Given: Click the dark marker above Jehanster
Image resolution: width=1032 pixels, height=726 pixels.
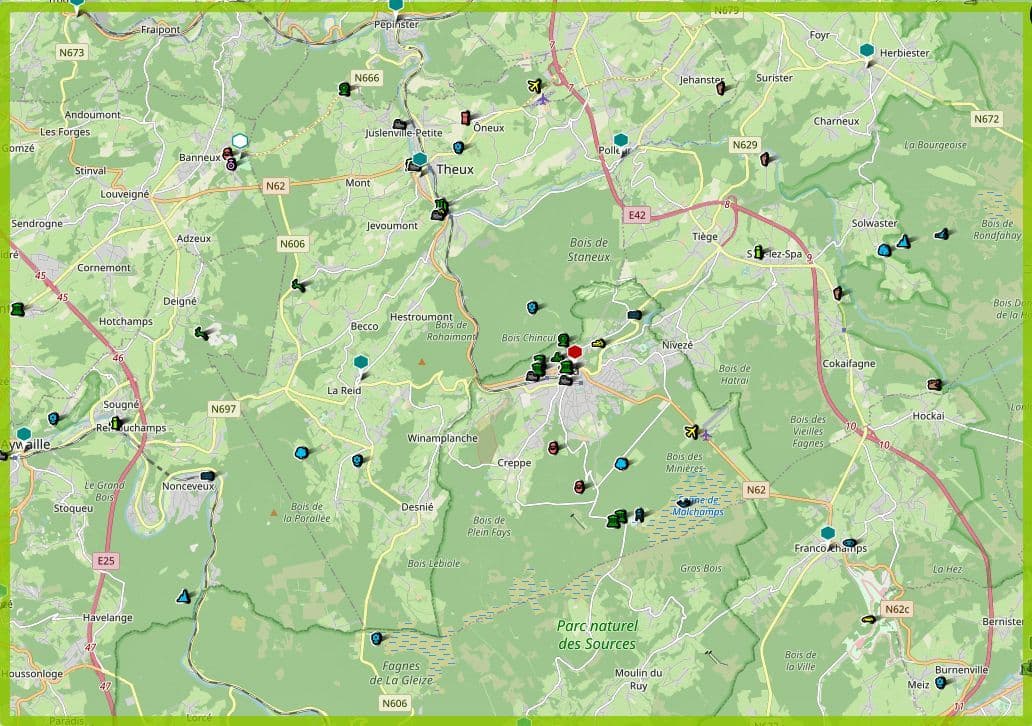Looking at the screenshot, I should 722,89.
